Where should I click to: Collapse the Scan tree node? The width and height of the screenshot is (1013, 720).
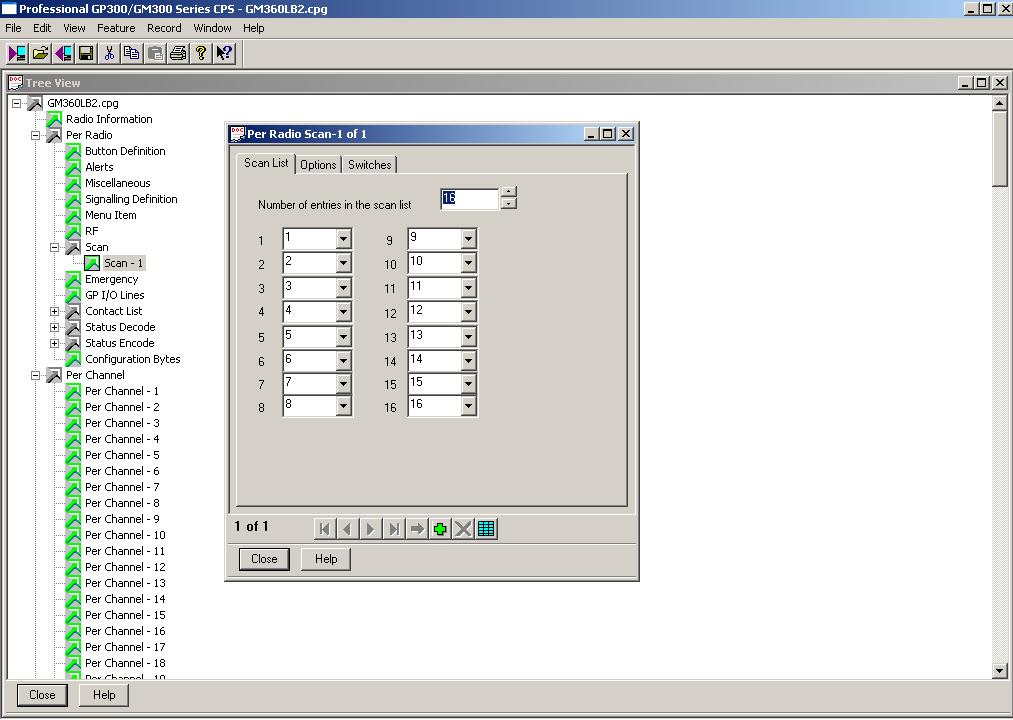55,247
